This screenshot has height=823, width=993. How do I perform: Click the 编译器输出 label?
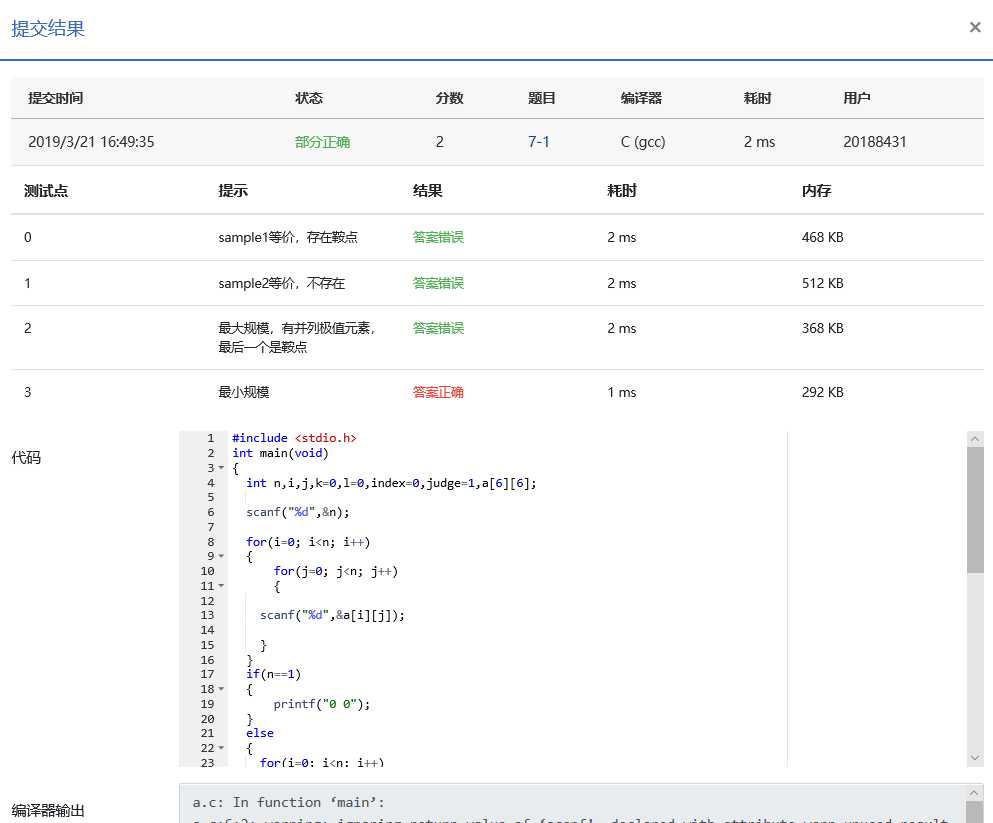[x=48, y=811]
